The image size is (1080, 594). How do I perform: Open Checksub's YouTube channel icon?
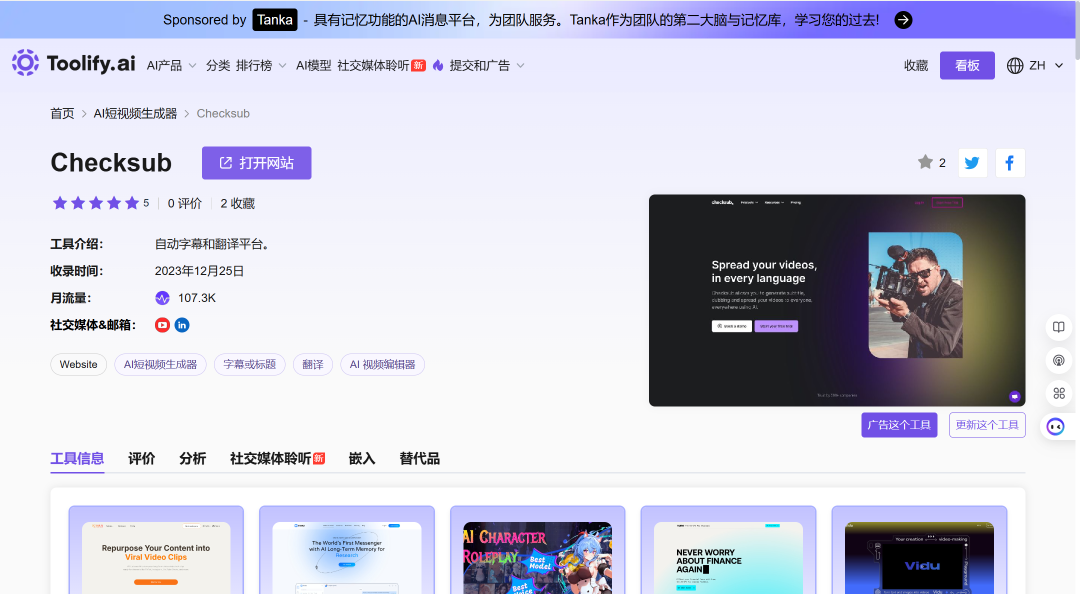click(162, 325)
